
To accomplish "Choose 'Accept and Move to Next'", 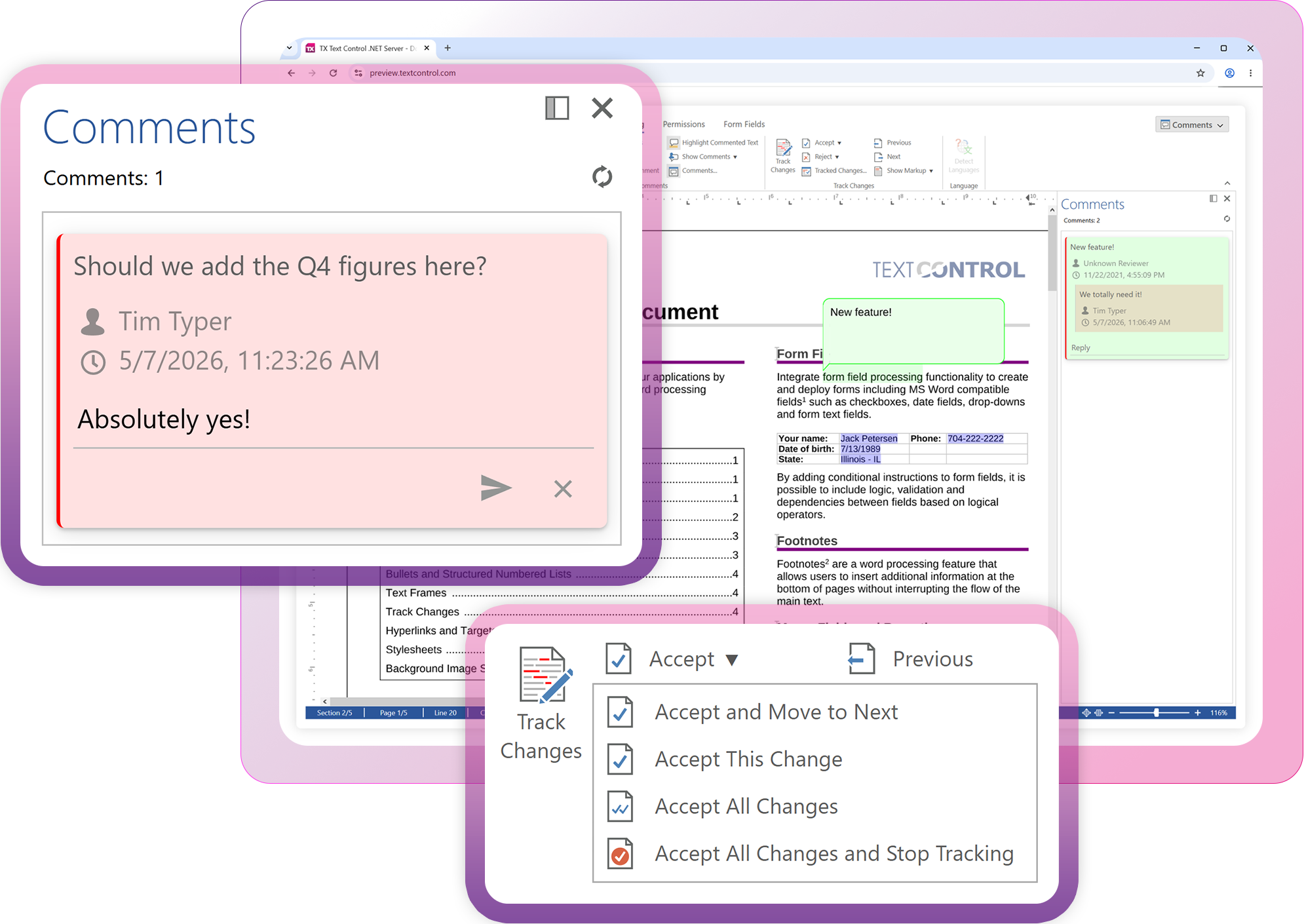I will [815, 712].
